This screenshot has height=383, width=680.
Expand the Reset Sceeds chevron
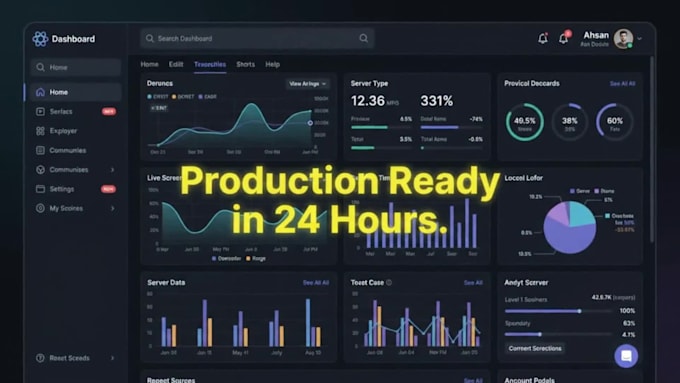113,358
